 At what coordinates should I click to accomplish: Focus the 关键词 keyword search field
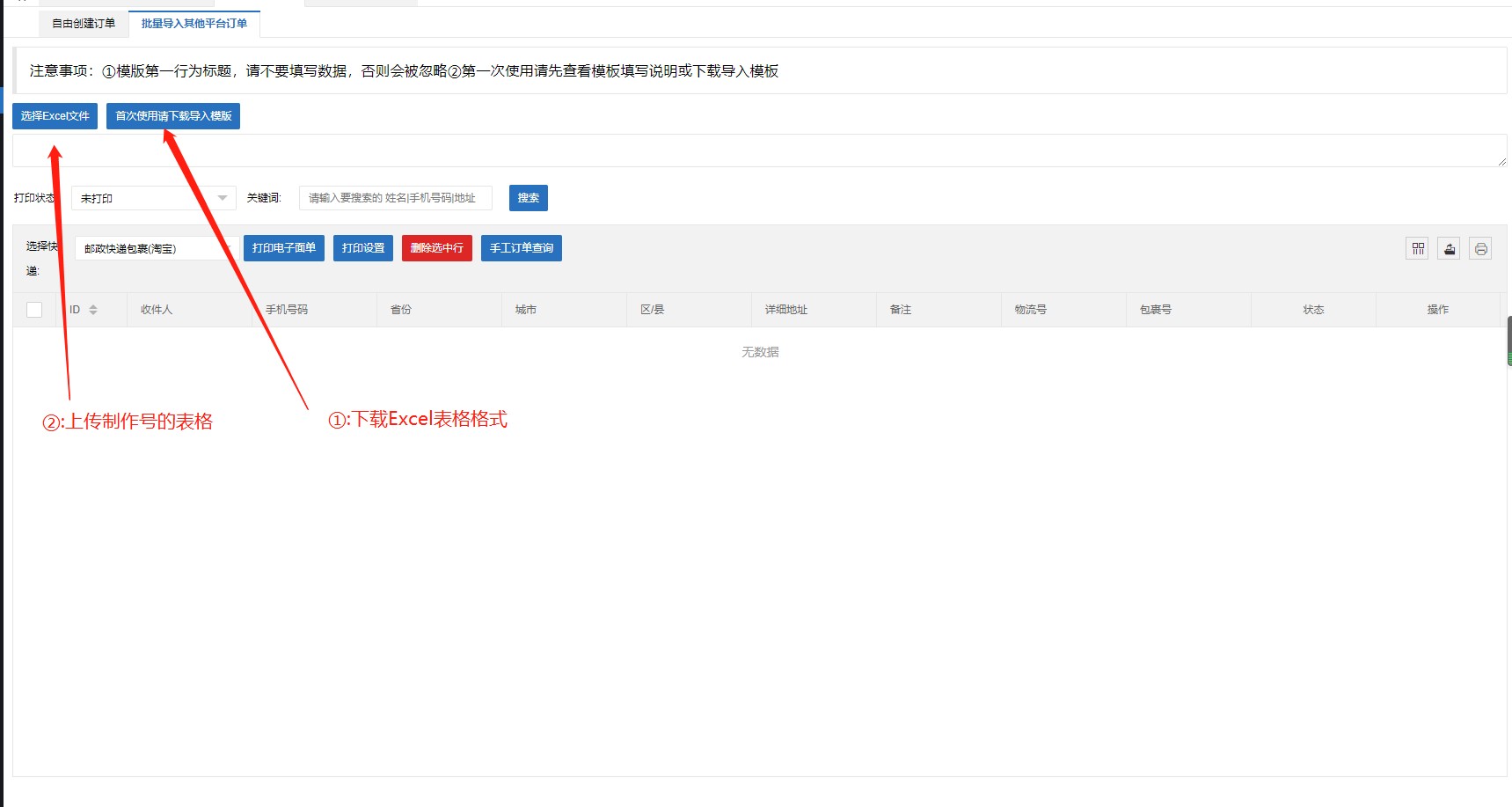pos(395,198)
